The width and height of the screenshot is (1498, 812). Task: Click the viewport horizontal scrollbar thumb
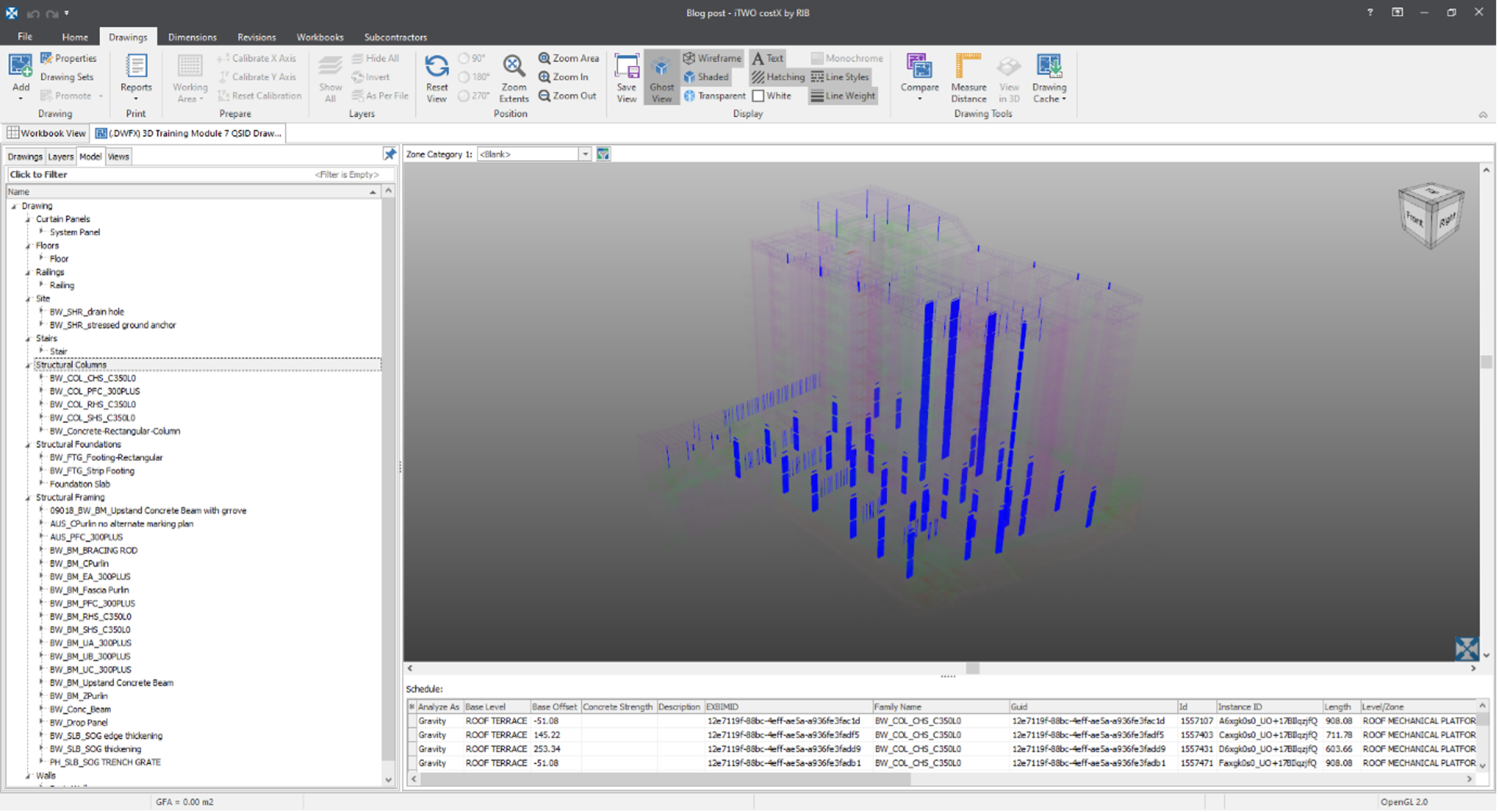click(x=972, y=668)
